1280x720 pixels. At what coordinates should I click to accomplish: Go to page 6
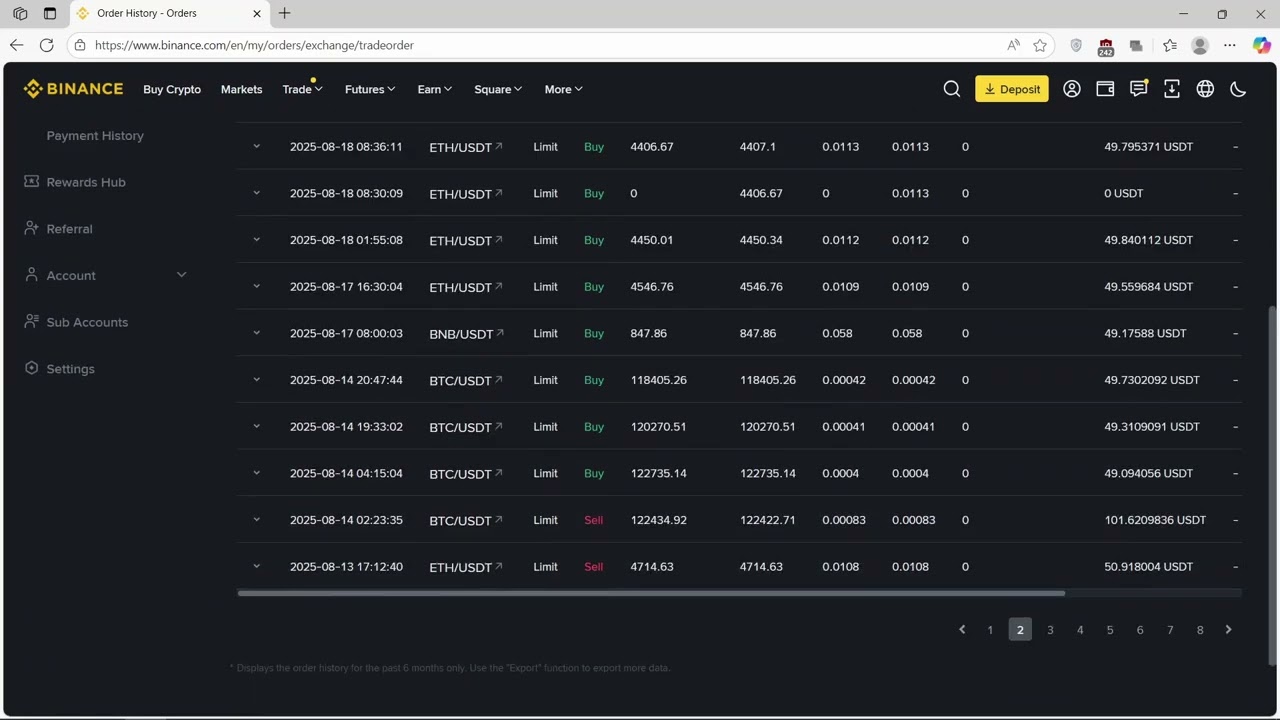(x=1140, y=629)
